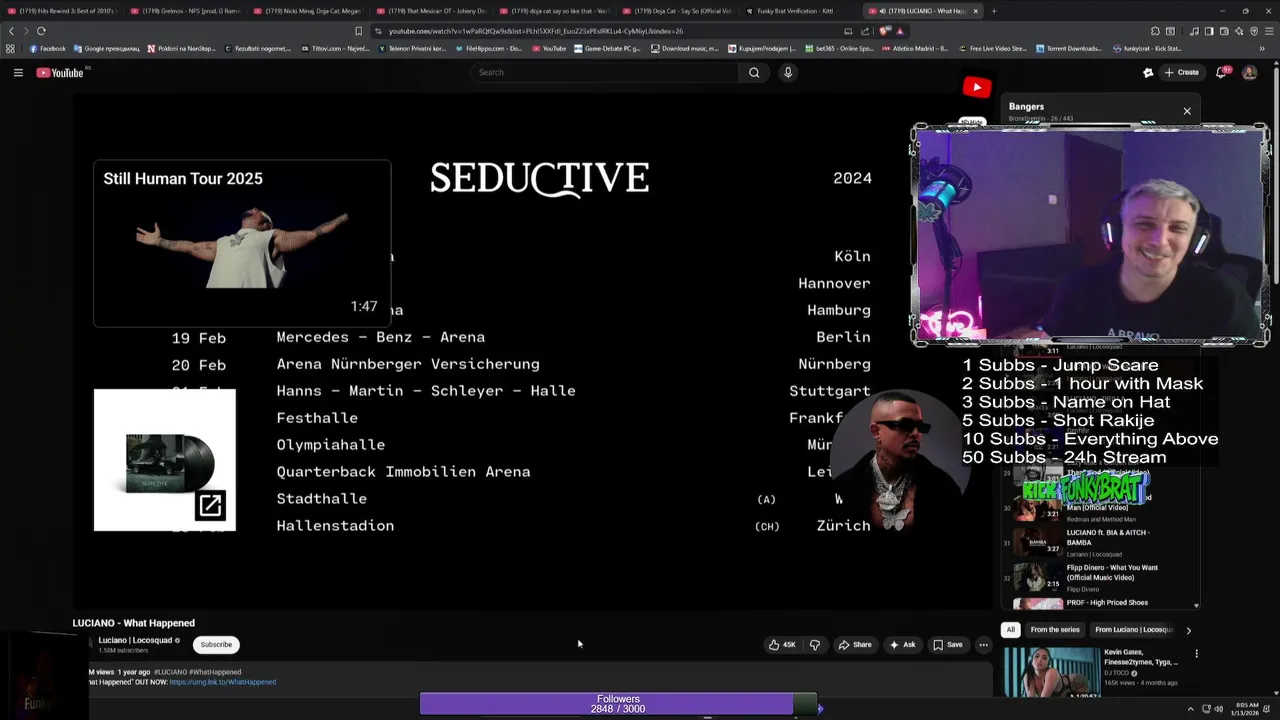This screenshot has width=1280, height=720.
Task: Open the account avatar menu
Action: click(x=1249, y=72)
